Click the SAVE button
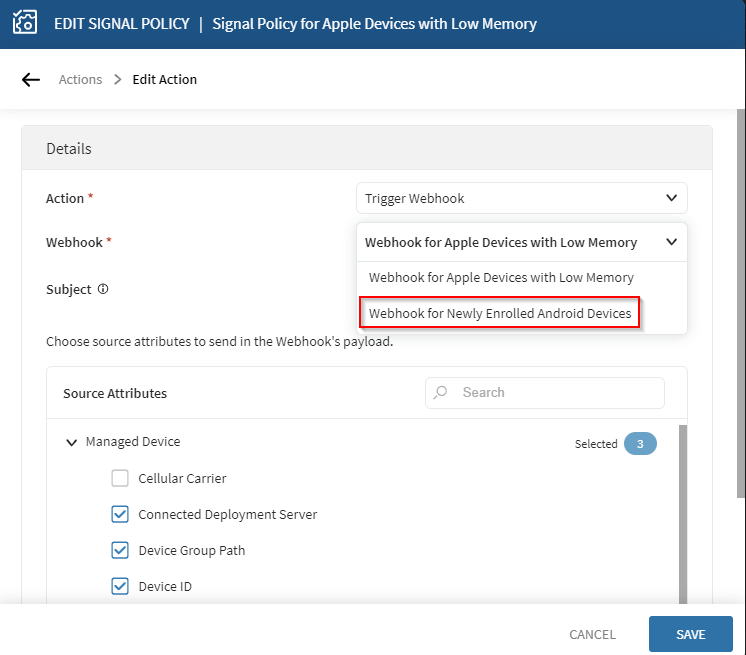The height and width of the screenshot is (655, 746). tap(690, 634)
